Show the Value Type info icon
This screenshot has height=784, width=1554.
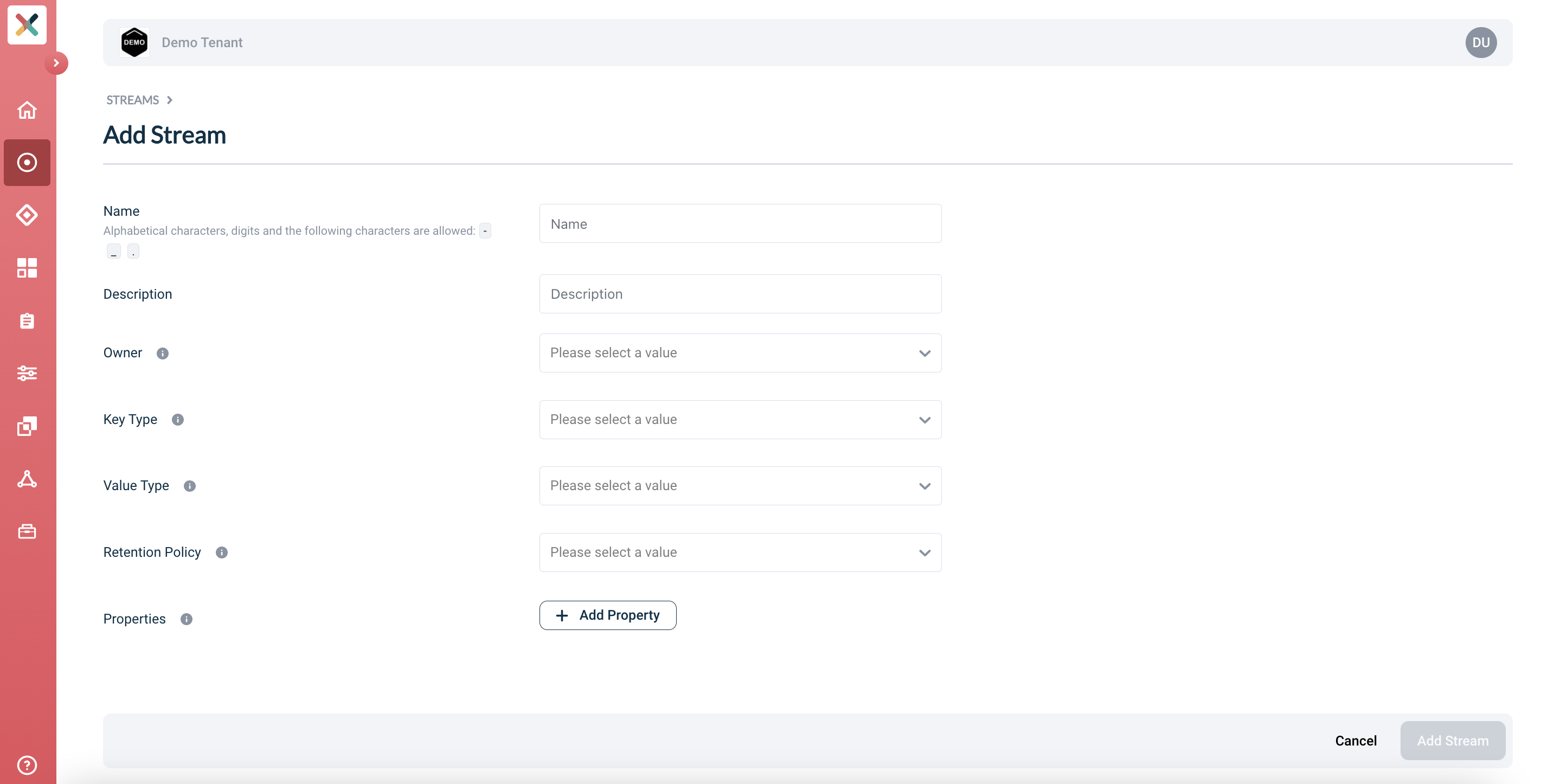[189, 486]
